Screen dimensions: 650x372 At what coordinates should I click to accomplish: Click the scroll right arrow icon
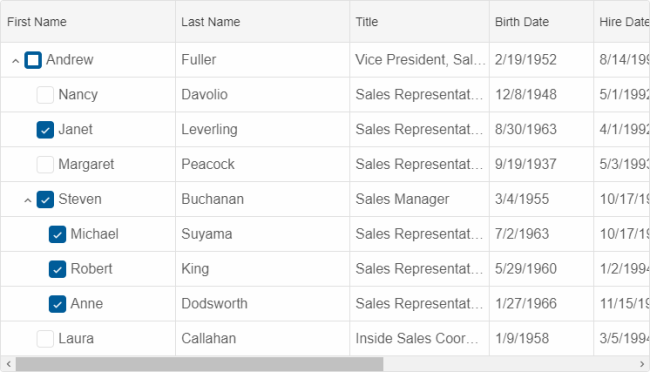pos(642,364)
